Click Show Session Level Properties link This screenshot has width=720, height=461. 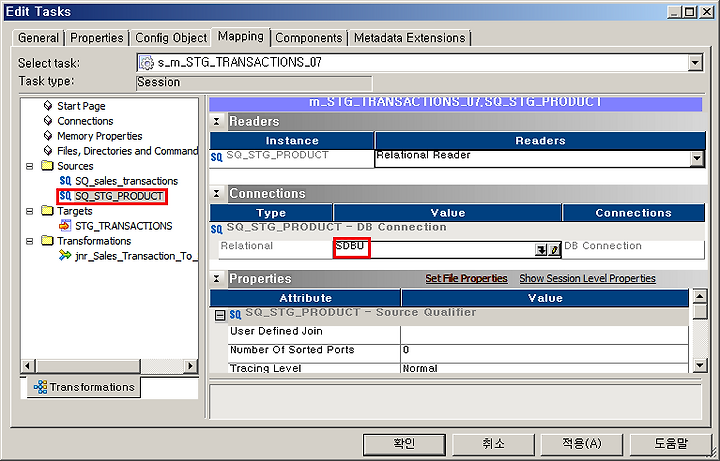[587, 279]
